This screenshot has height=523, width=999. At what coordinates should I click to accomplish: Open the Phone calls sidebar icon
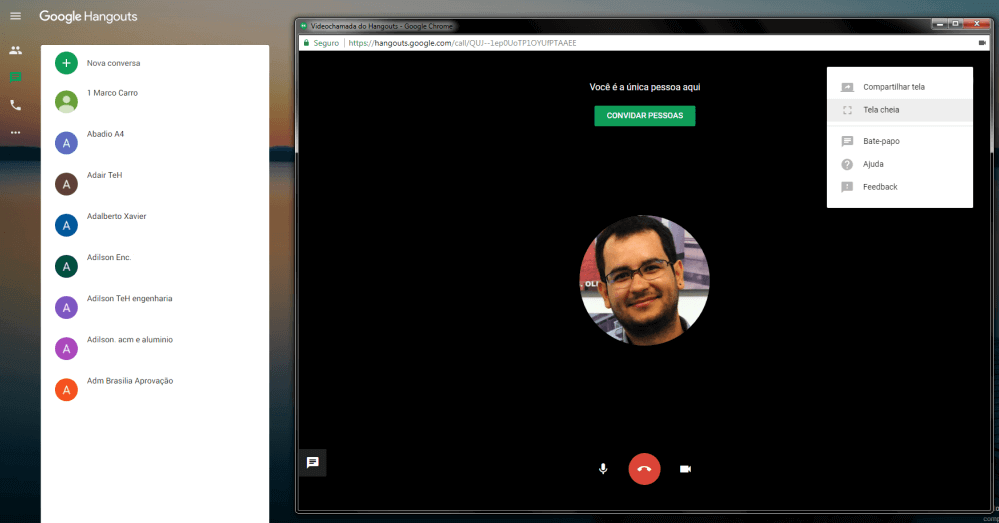coord(15,105)
